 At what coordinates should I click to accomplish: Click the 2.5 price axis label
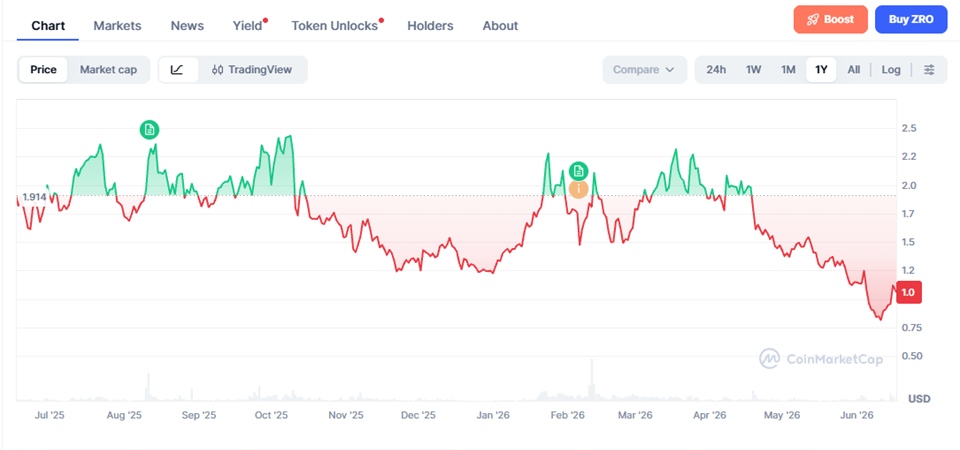tap(909, 129)
